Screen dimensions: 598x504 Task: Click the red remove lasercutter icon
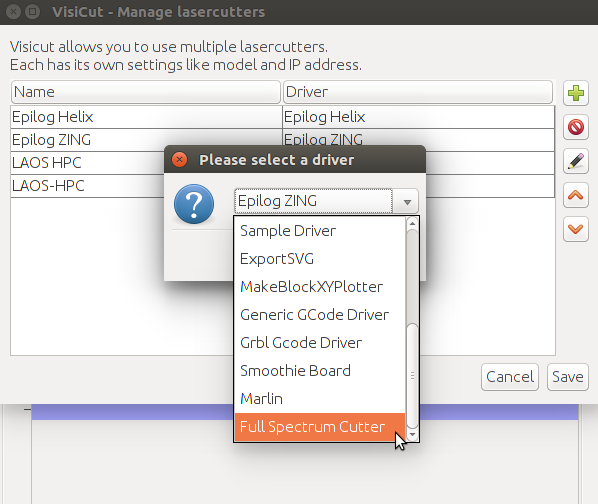click(x=575, y=127)
